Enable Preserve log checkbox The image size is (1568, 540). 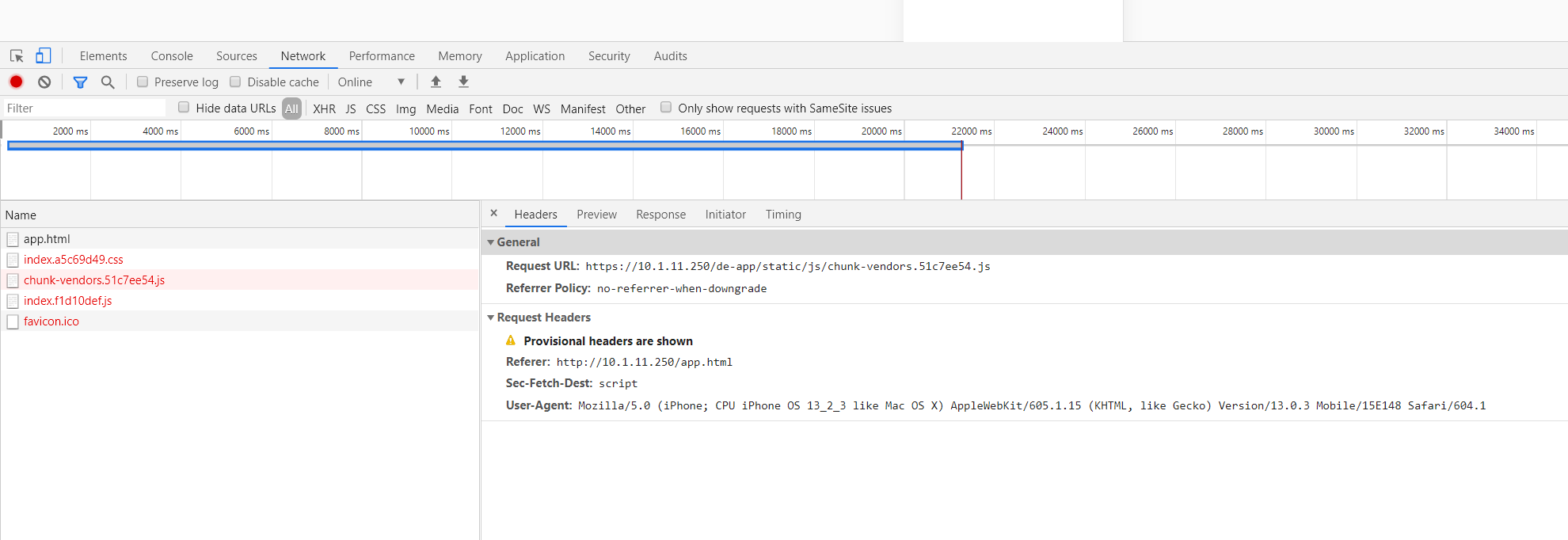(143, 82)
